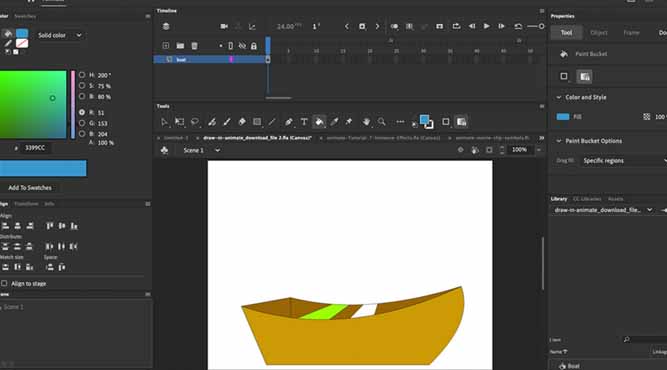Select the Paint Bucket tool in Tools

[x=319, y=122]
